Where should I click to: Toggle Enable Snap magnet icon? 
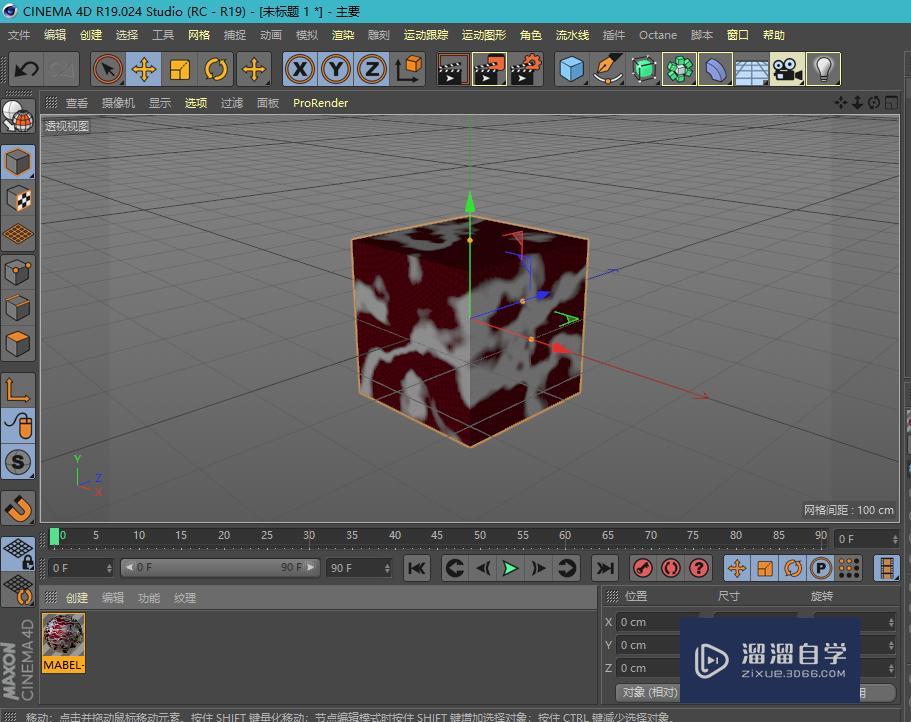(18, 509)
